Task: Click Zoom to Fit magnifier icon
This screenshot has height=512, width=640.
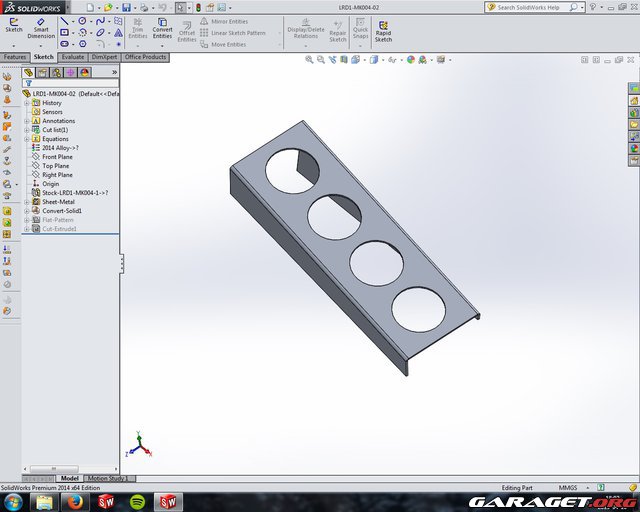Action: click(309, 59)
